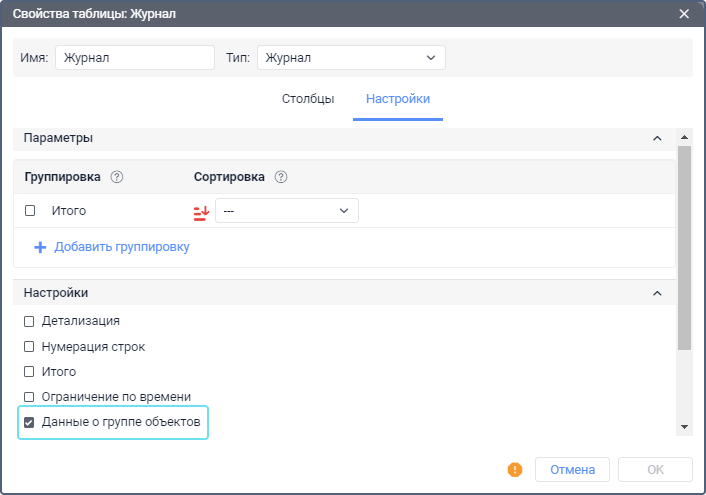This screenshot has height=495, width=706.
Task: Uncheck Данные о группе объектов
Action: (29, 423)
